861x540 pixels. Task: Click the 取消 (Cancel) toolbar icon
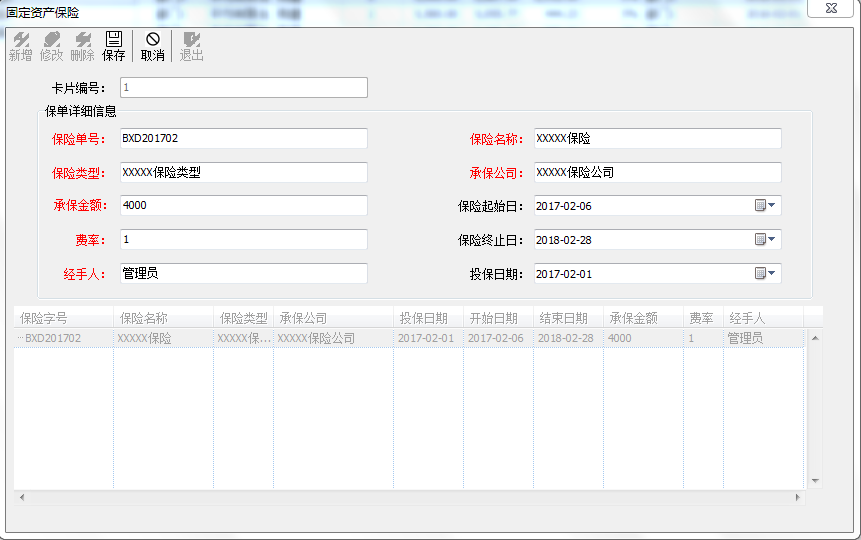pyautogui.click(x=152, y=46)
